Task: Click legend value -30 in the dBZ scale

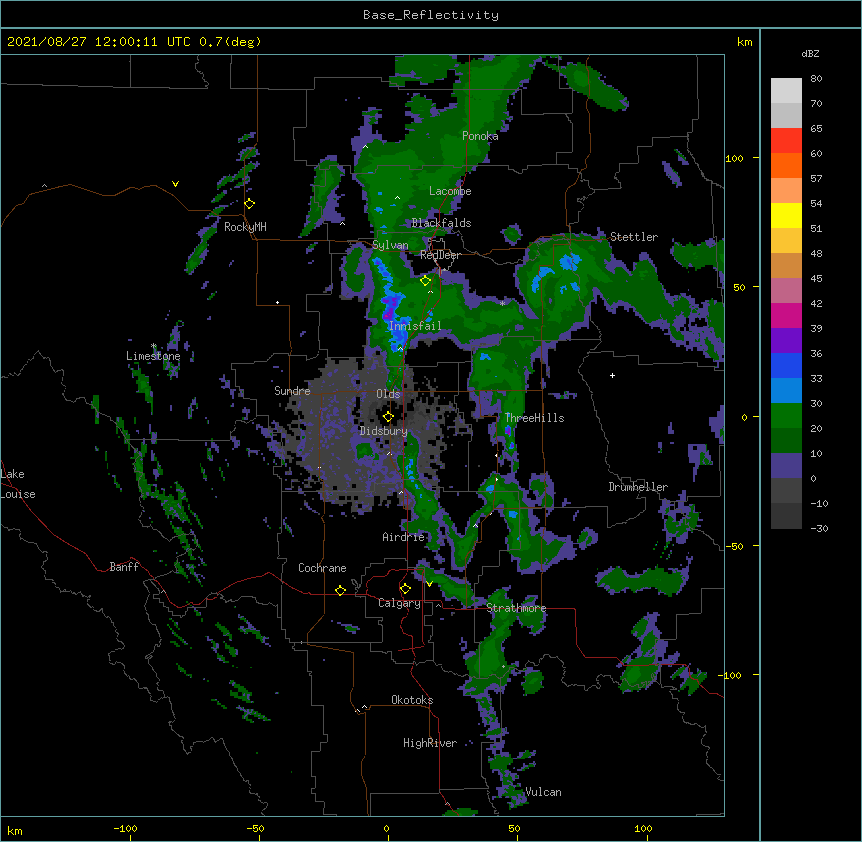Action: (819, 528)
